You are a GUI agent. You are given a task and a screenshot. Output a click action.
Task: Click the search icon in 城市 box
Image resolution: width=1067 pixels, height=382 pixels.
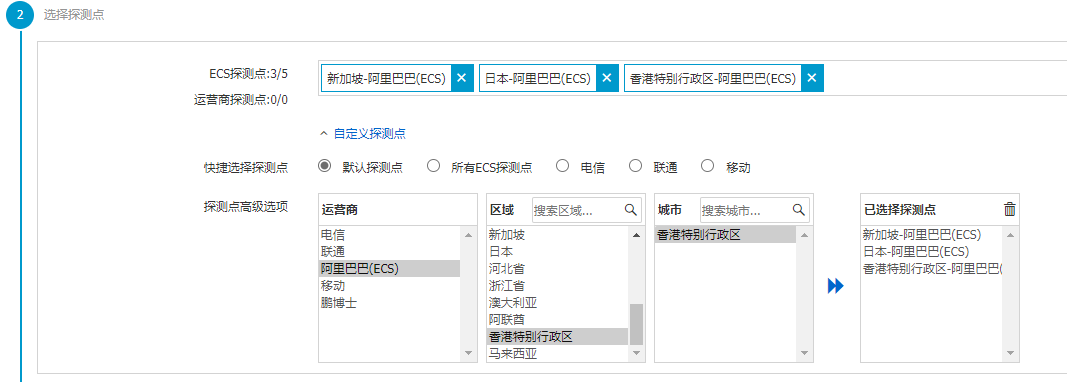point(798,210)
